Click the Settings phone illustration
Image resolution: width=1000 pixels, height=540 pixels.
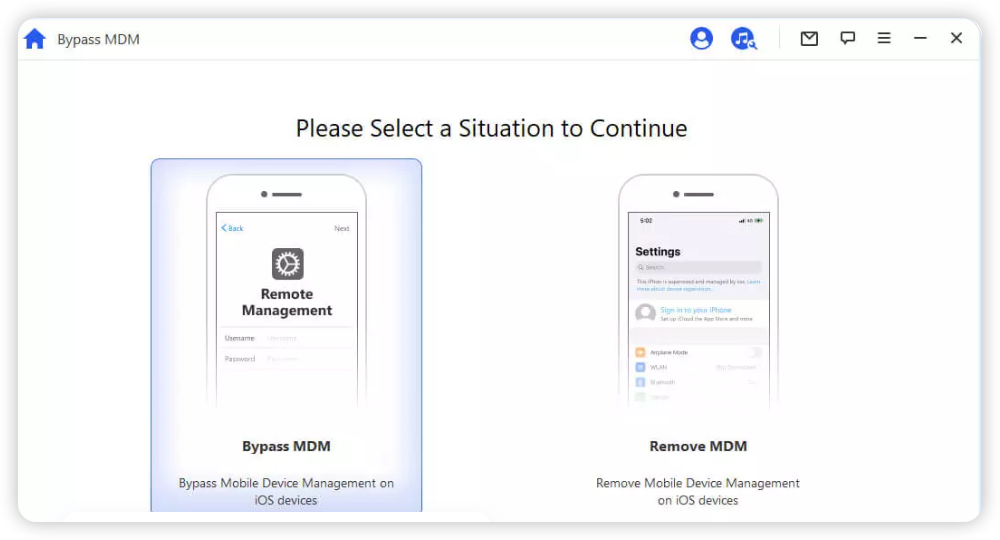tap(698, 291)
